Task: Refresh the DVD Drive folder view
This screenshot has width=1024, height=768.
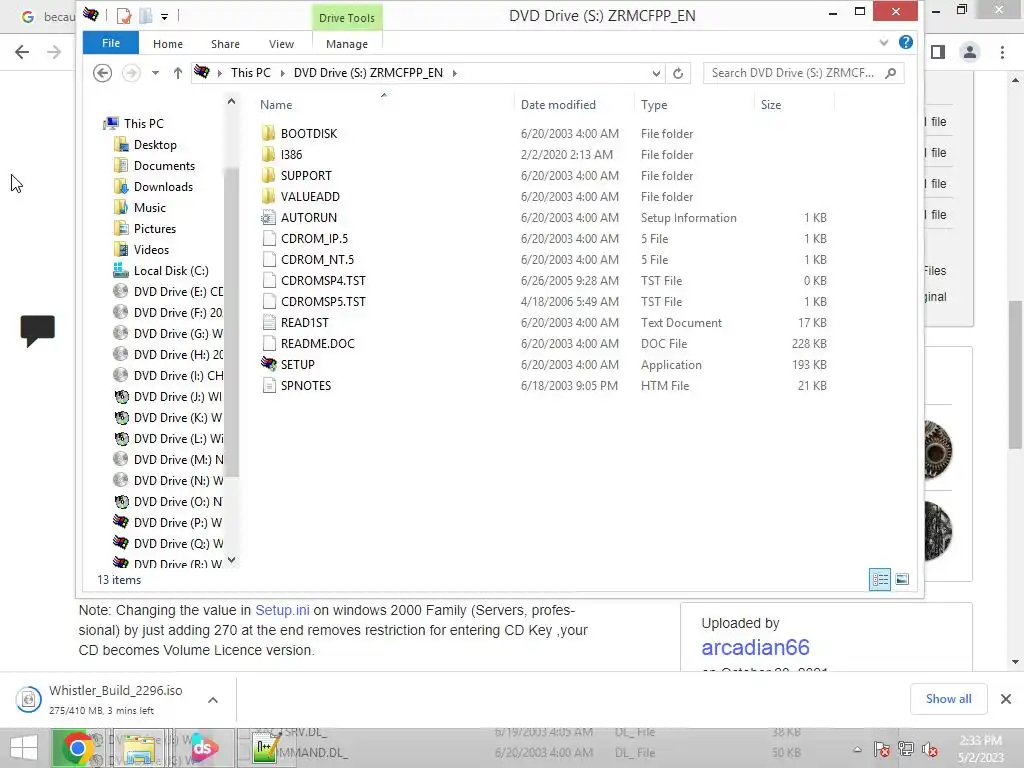Action: point(678,73)
